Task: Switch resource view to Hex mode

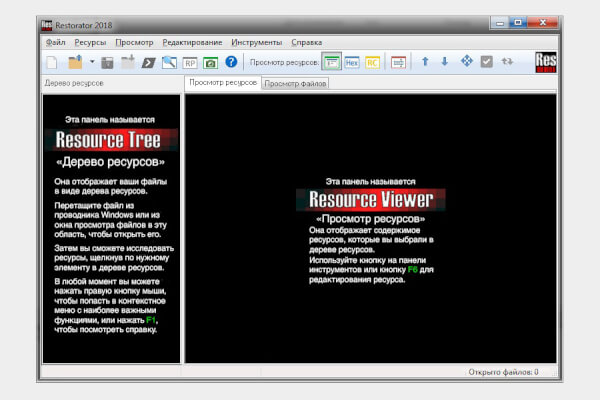Action: pyautogui.click(x=352, y=62)
